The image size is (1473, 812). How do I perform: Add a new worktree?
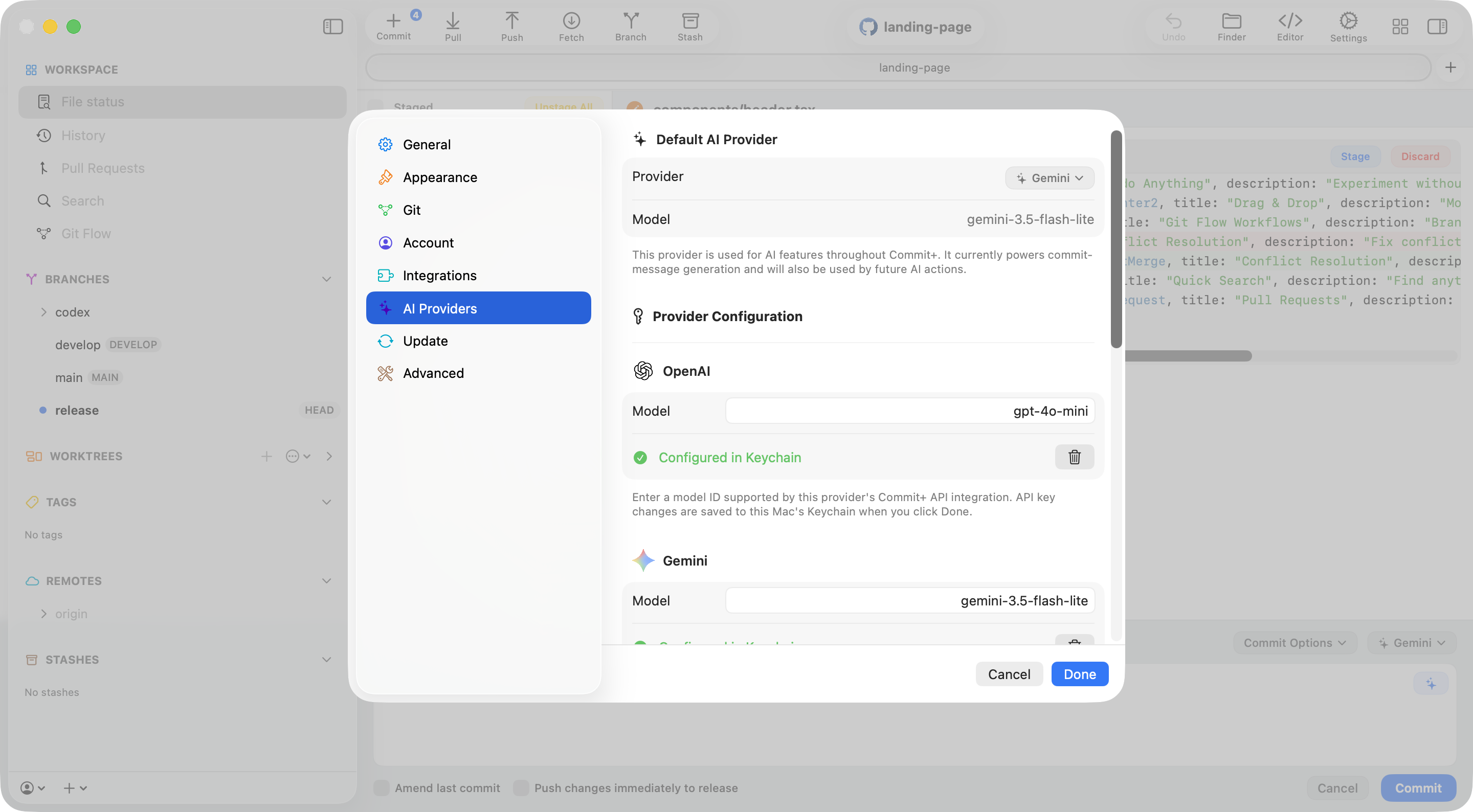(x=266, y=456)
